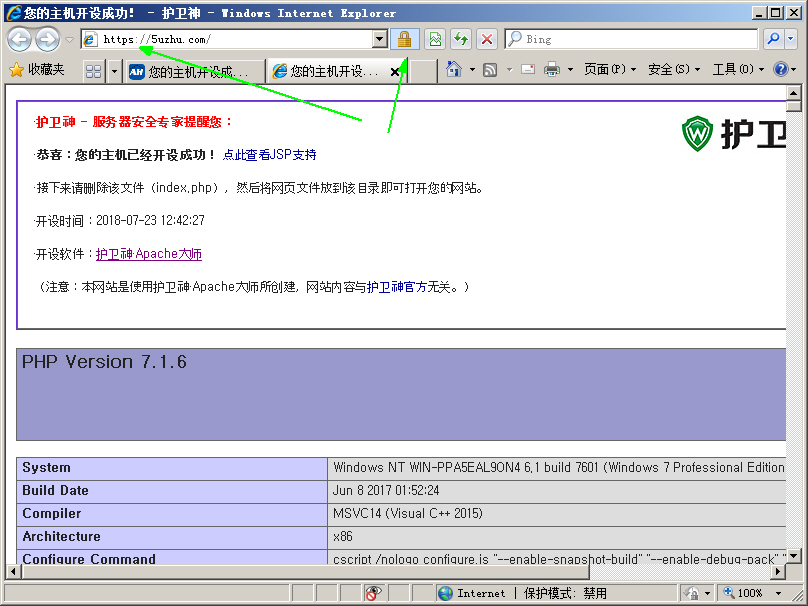Go to the home page

[x=451, y=69]
